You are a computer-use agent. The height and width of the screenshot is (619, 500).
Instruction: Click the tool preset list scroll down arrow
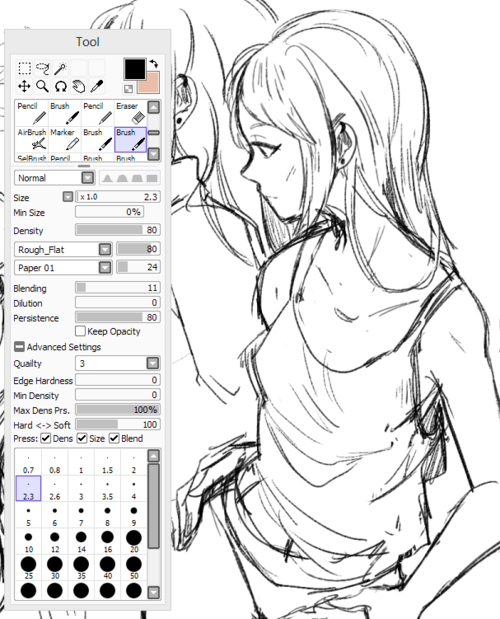154,154
